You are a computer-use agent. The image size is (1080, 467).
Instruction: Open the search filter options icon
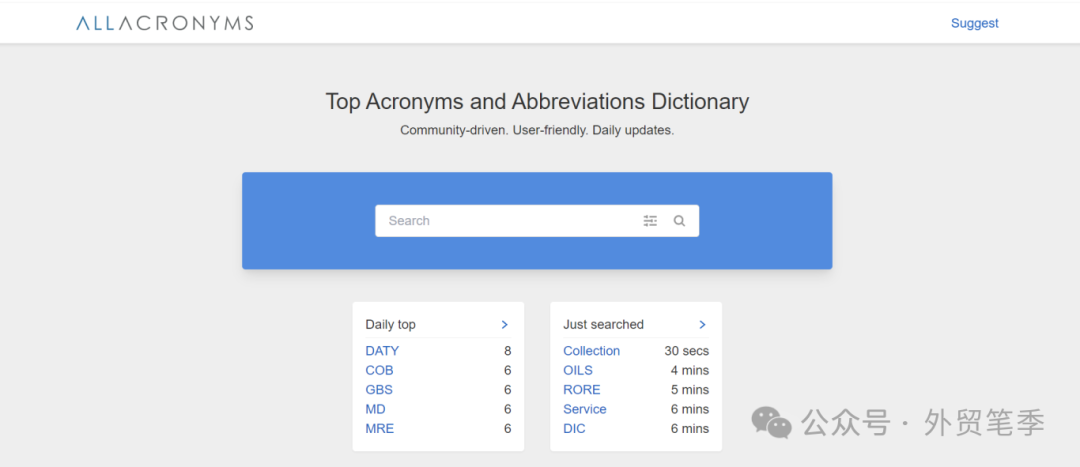click(650, 221)
